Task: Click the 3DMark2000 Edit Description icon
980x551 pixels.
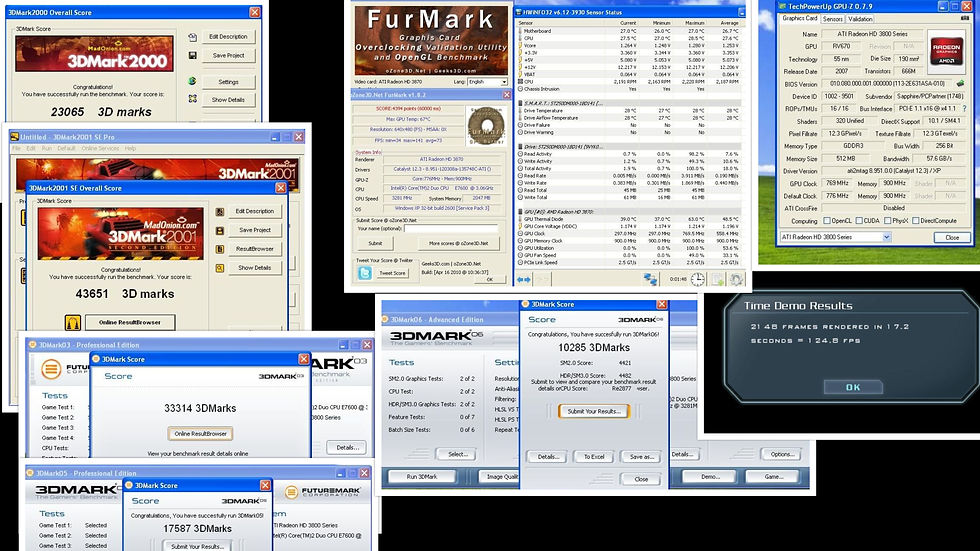Action: click(x=192, y=37)
